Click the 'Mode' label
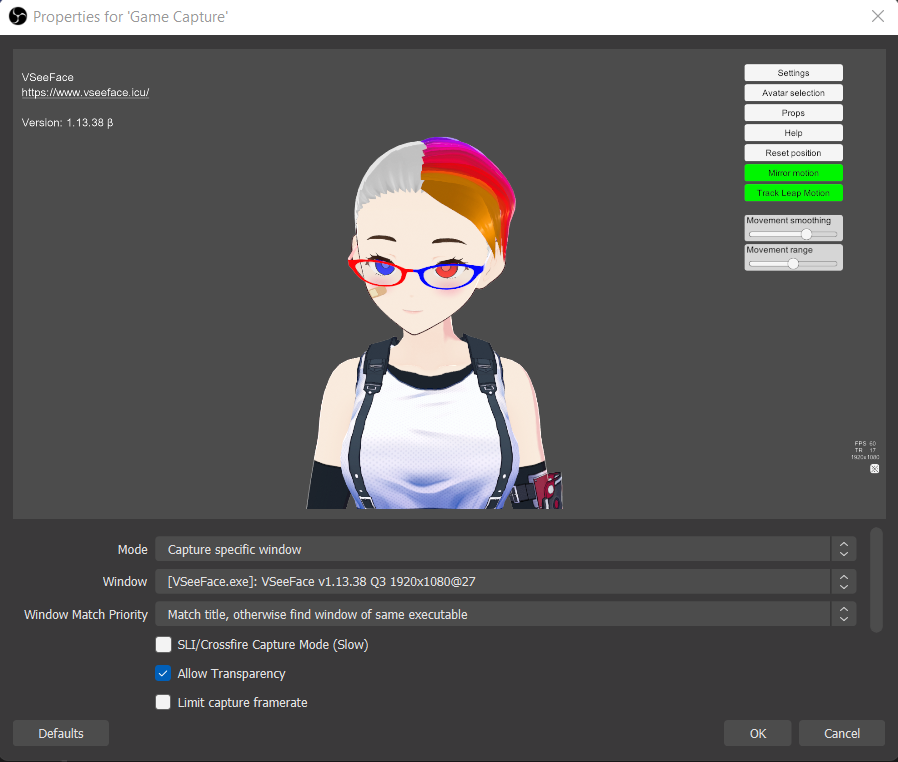Image resolution: width=898 pixels, height=762 pixels. pyautogui.click(x=132, y=549)
